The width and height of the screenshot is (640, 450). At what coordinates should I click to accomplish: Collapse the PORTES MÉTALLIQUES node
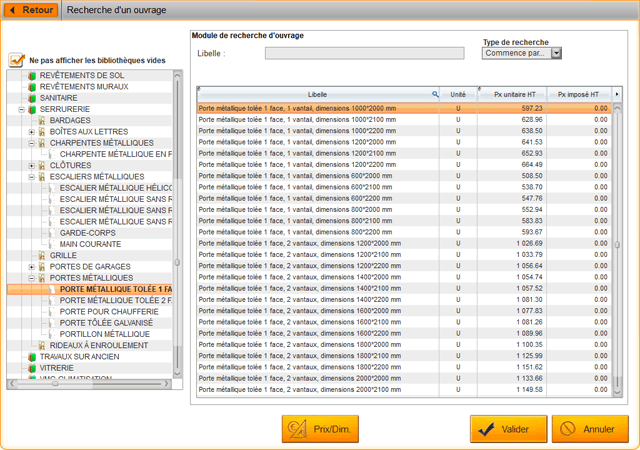(31, 278)
